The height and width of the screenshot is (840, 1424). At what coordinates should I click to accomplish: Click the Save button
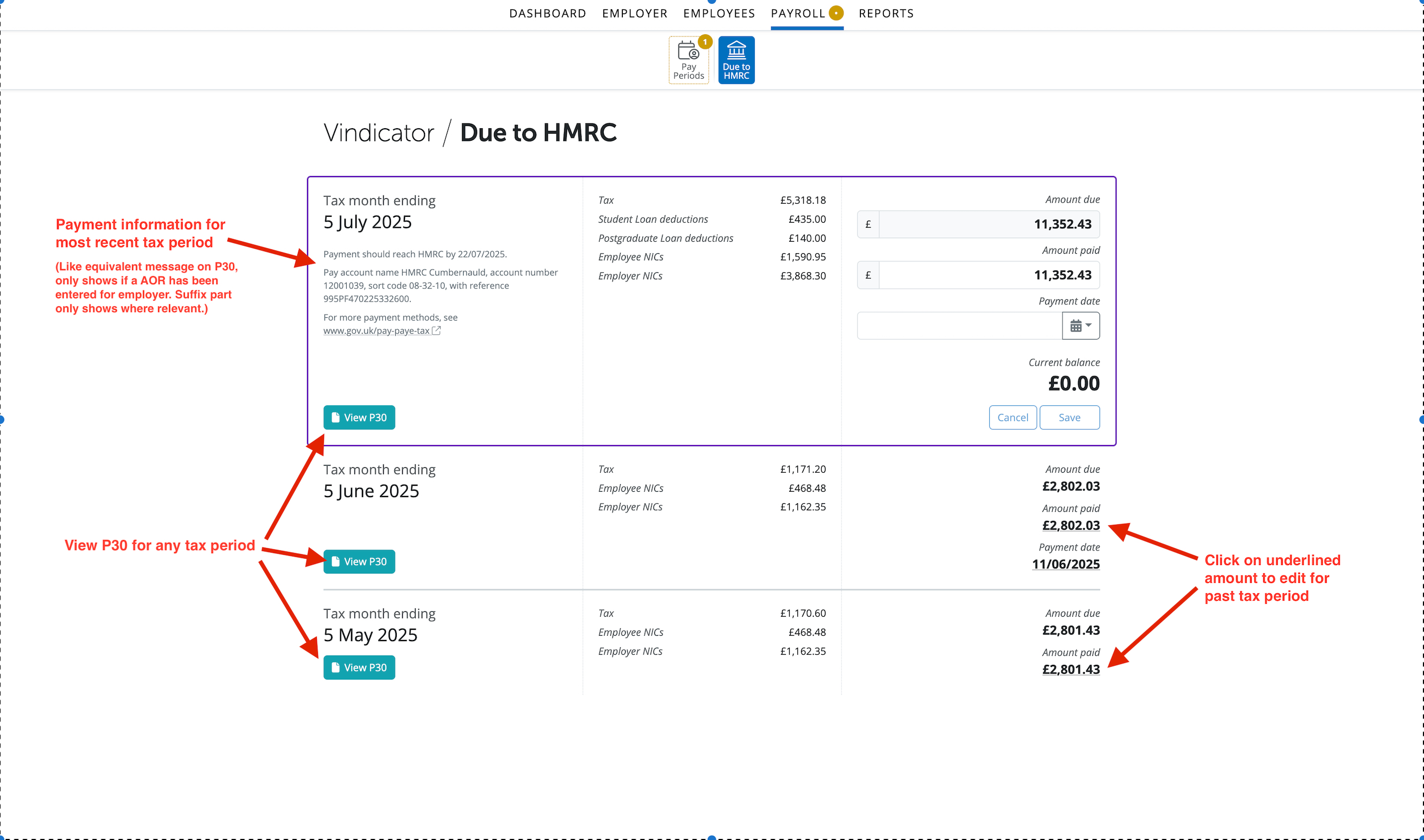pyautogui.click(x=1069, y=417)
